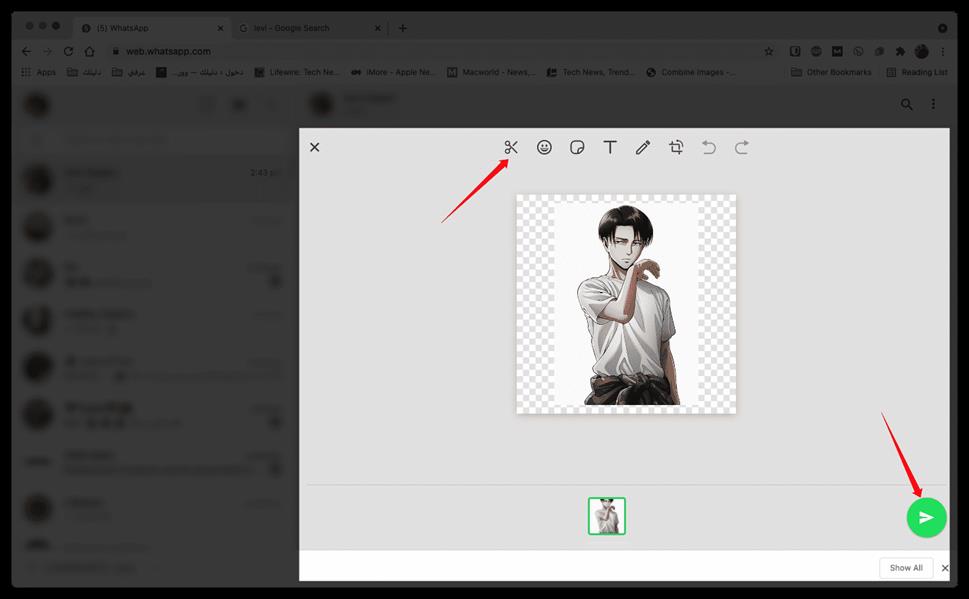The width and height of the screenshot is (969, 599).
Task: Open the Other Bookmarks folder
Action: (830, 72)
